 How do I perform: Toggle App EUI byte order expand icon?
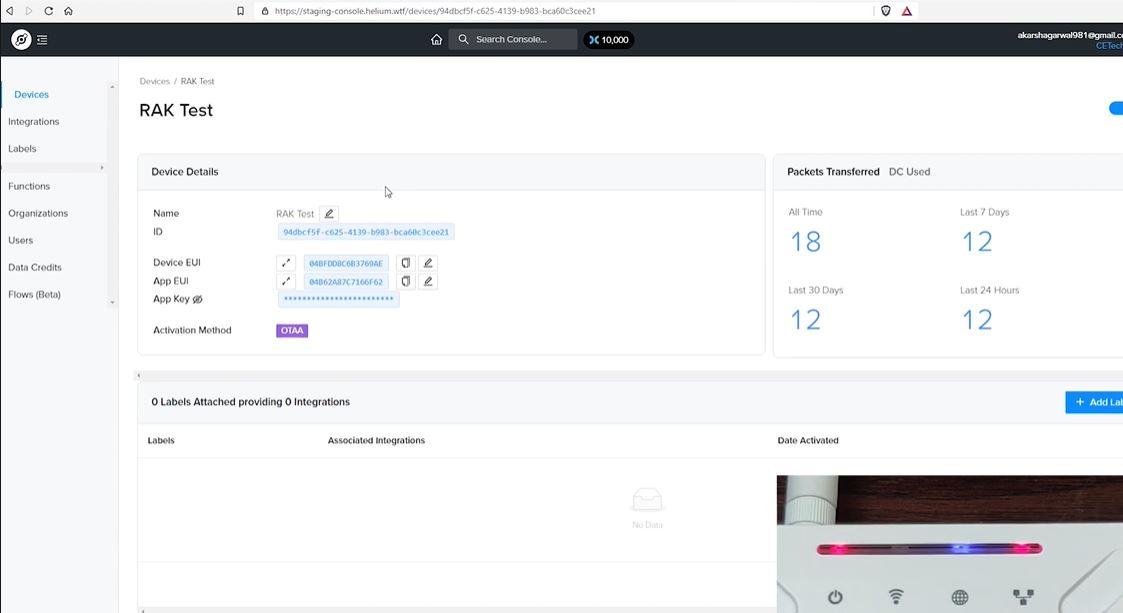point(286,281)
